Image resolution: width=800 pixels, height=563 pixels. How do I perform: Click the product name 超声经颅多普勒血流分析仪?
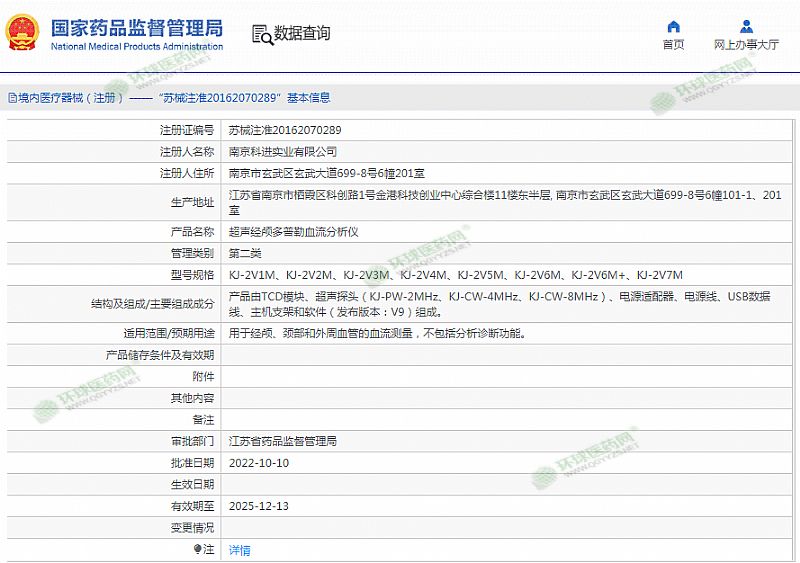click(x=293, y=231)
